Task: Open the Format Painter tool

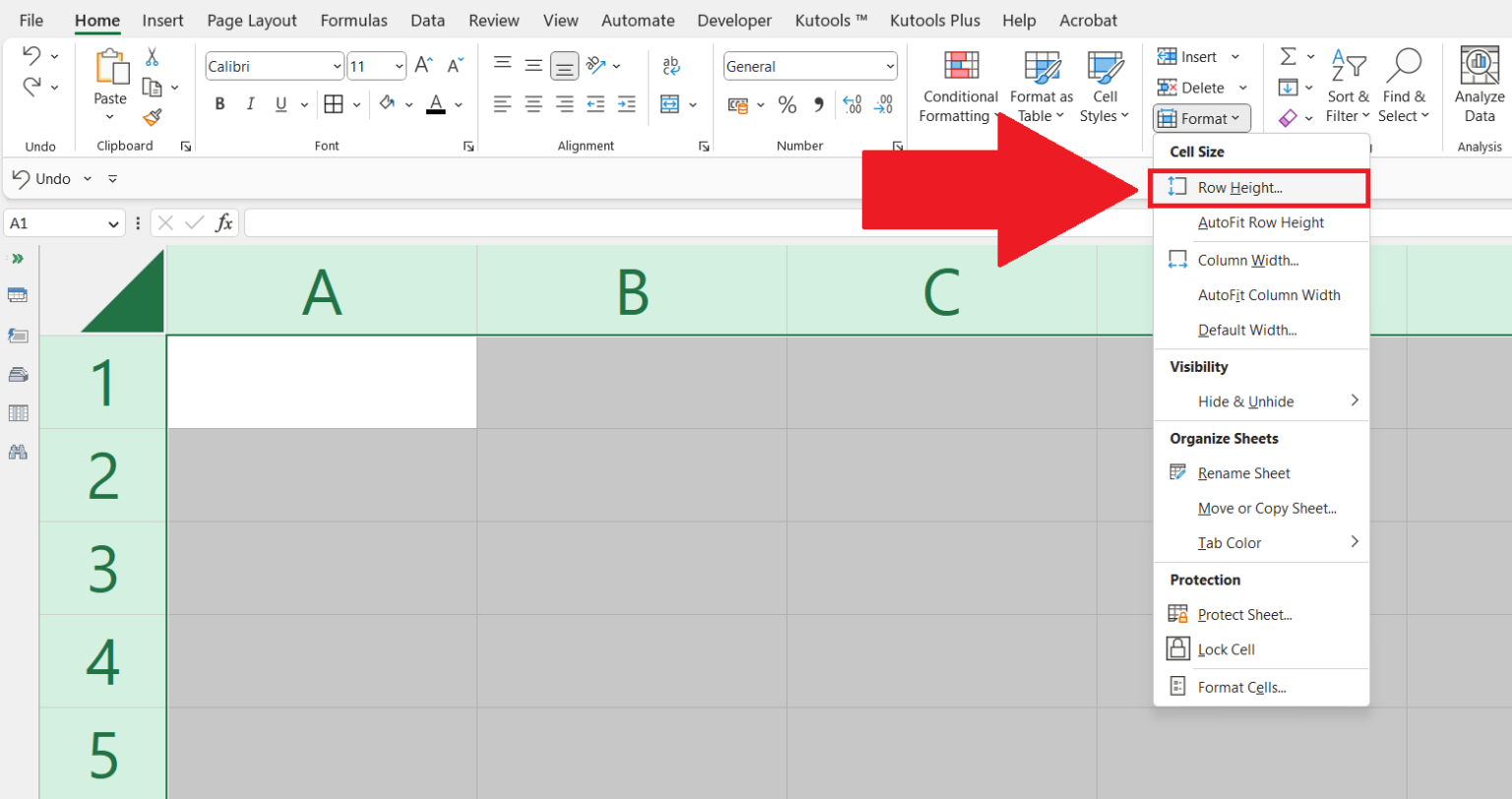Action: (154, 117)
